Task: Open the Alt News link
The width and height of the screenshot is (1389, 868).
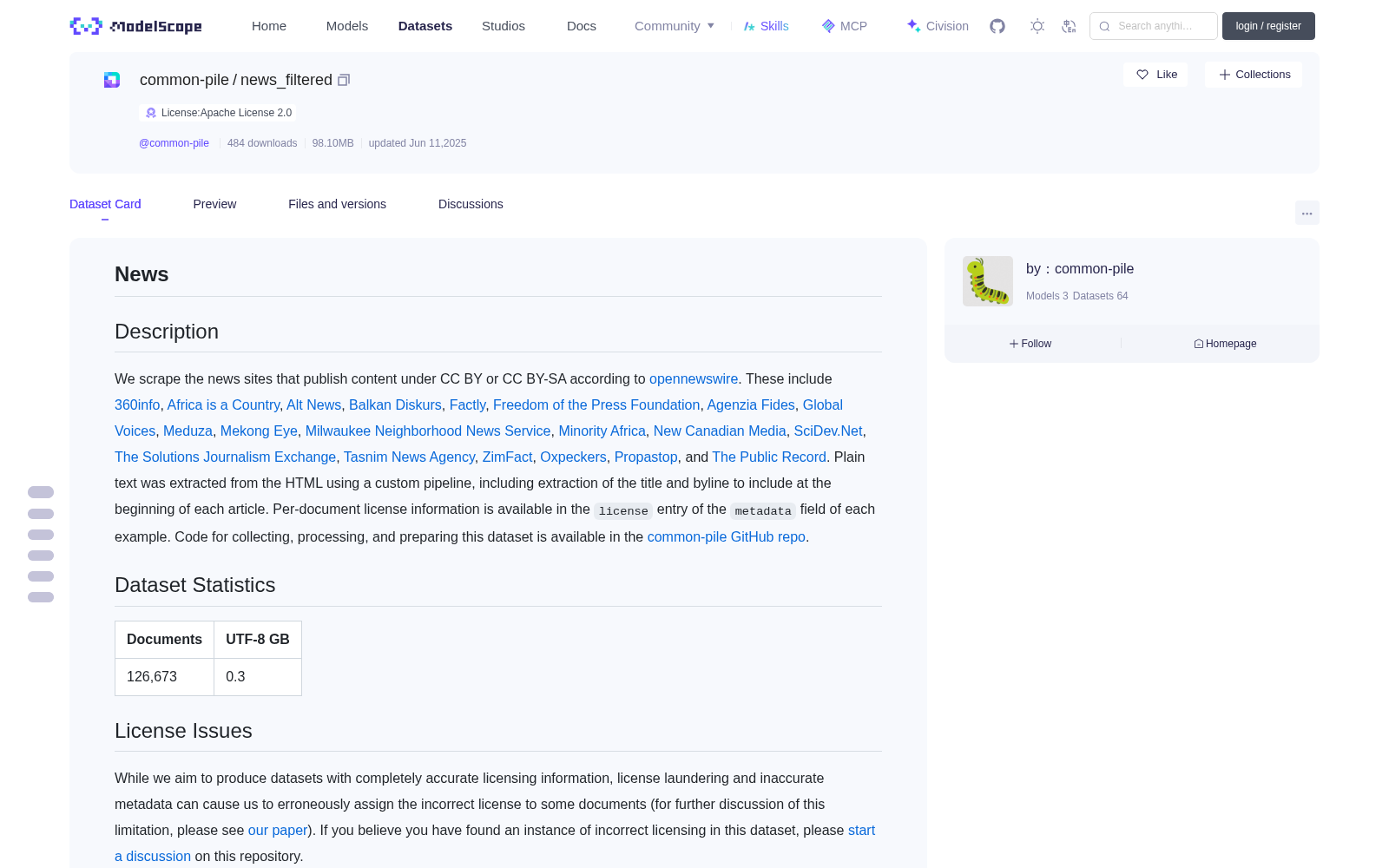Action: click(x=313, y=405)
